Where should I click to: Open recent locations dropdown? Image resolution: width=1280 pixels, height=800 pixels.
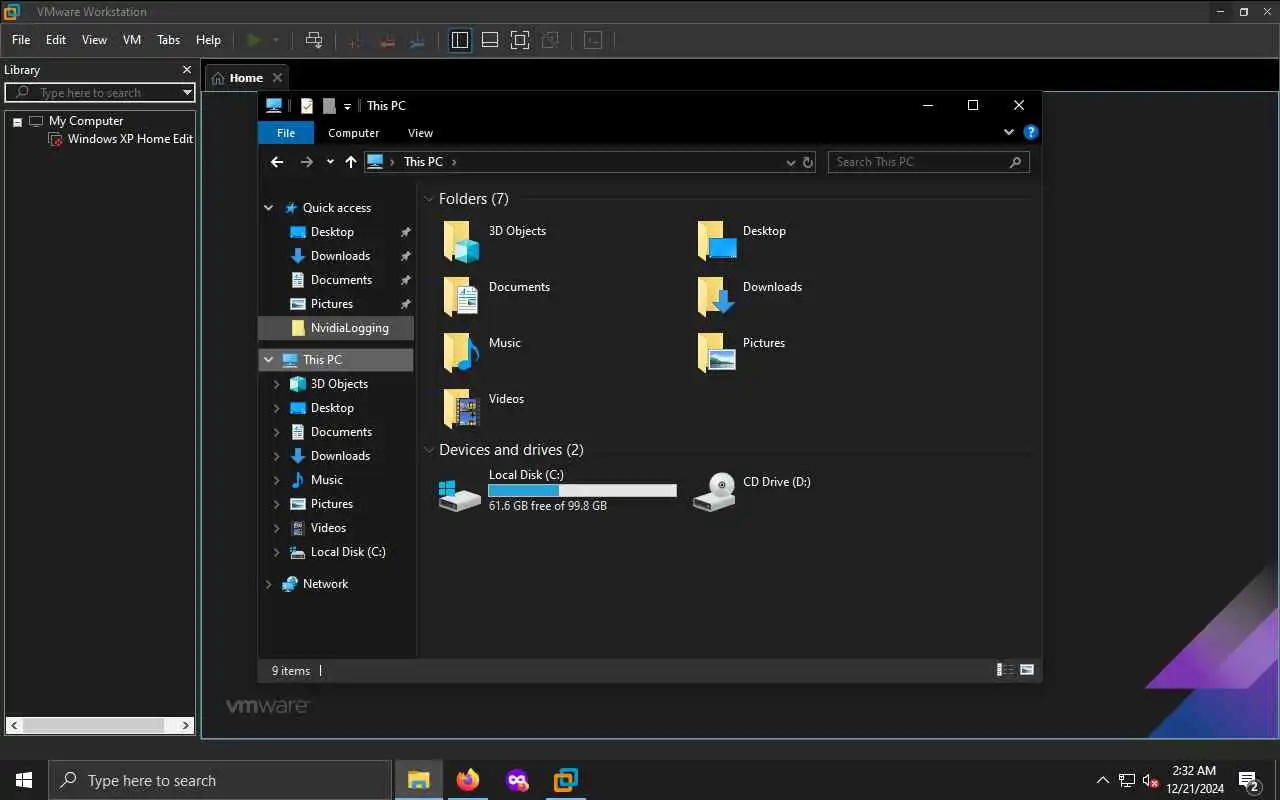point(330,162)
